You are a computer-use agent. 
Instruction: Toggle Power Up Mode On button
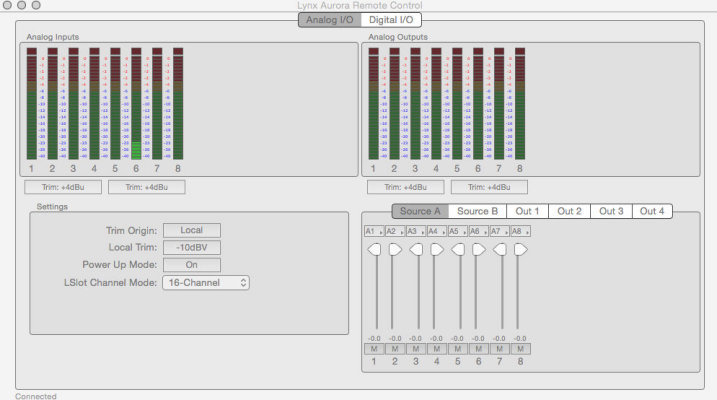192,265
